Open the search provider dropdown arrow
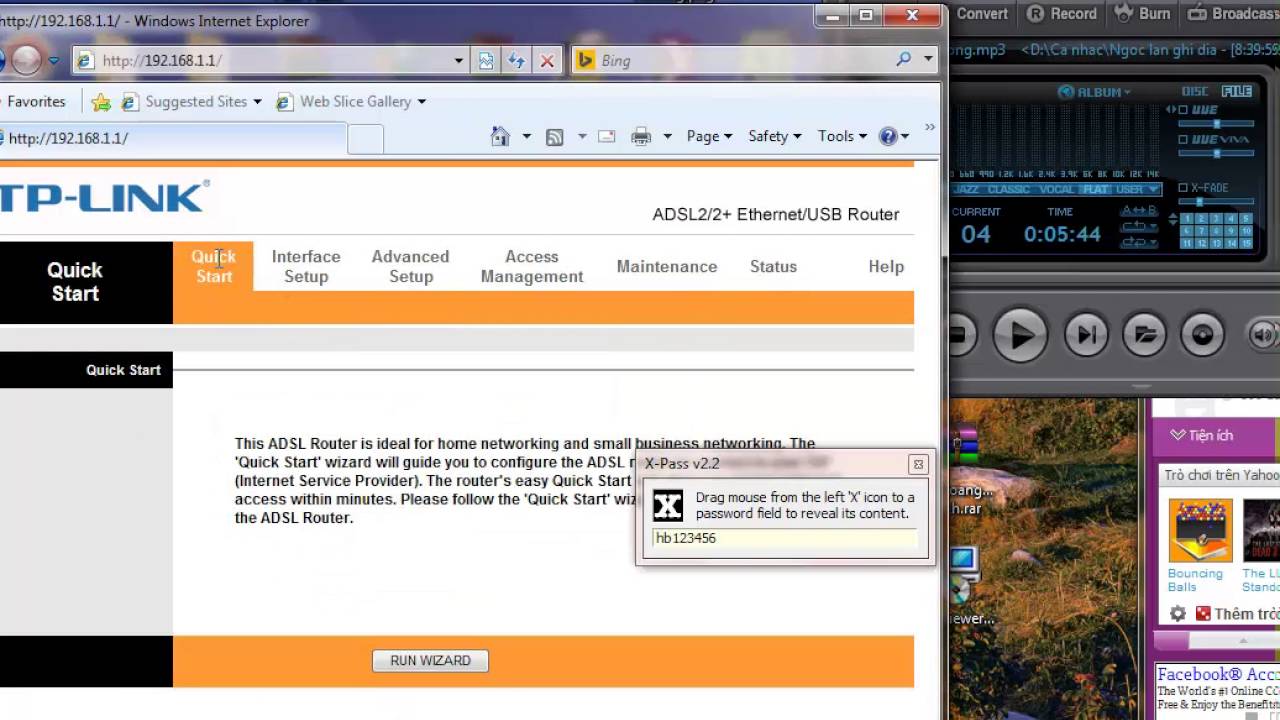The height and width of the screenshot is (720, 1280). click(928, 60)
